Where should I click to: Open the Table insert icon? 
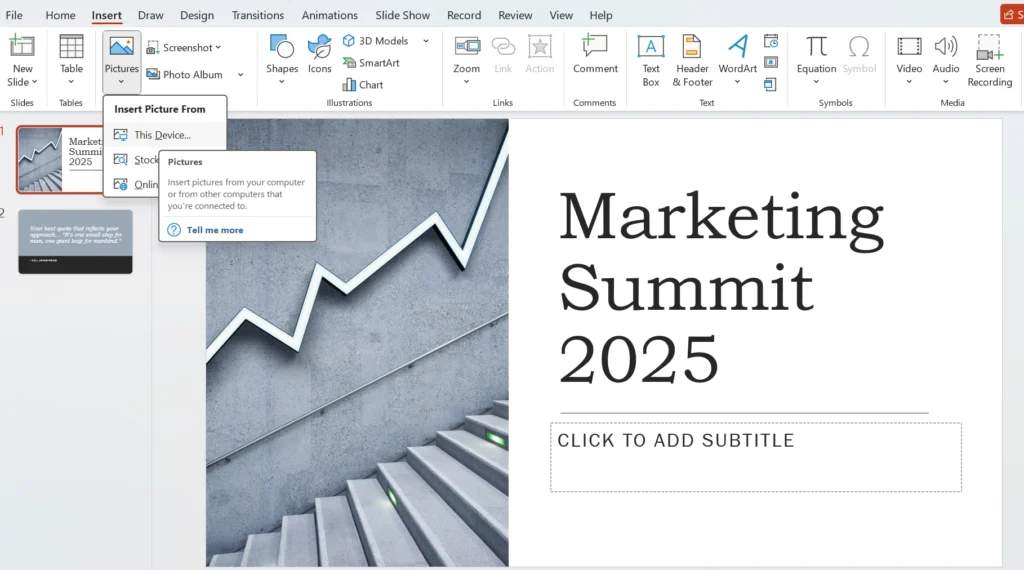tap(71, 46)
